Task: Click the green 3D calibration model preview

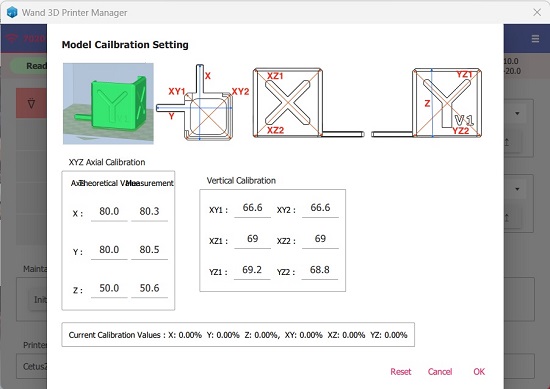Action: (x=108, y=103)
